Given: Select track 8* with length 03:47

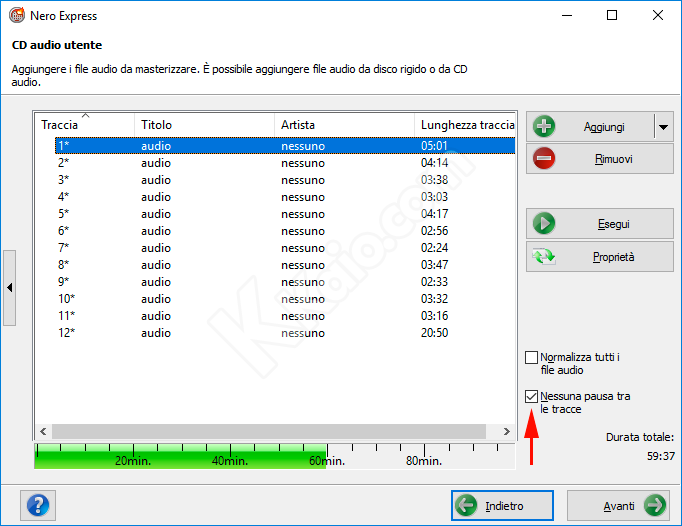Looking at the screenshot, I should (285, 265).
